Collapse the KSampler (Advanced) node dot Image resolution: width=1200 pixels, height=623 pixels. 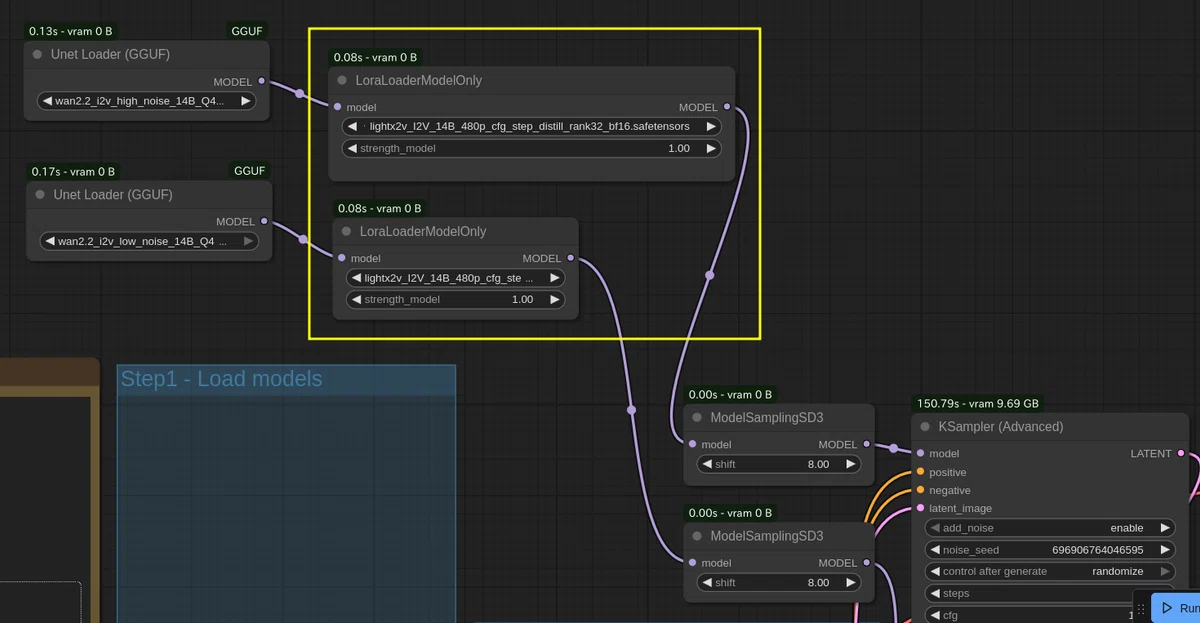[925, 426]
